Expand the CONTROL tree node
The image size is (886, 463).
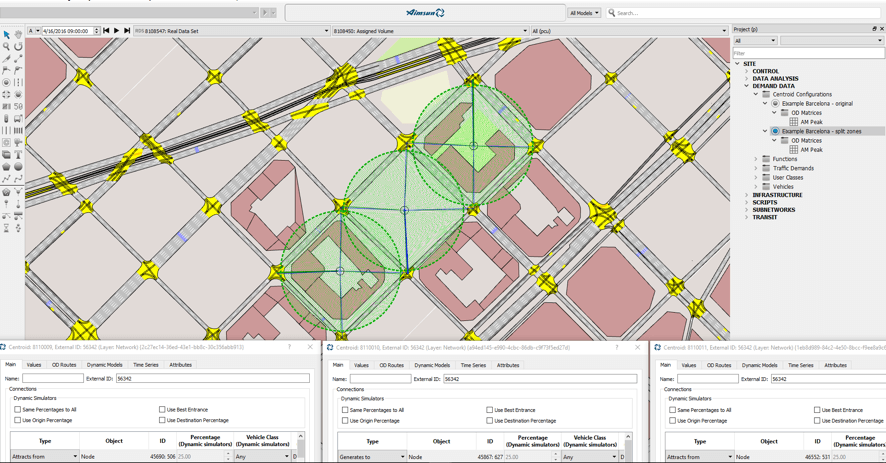coord(746,71)
